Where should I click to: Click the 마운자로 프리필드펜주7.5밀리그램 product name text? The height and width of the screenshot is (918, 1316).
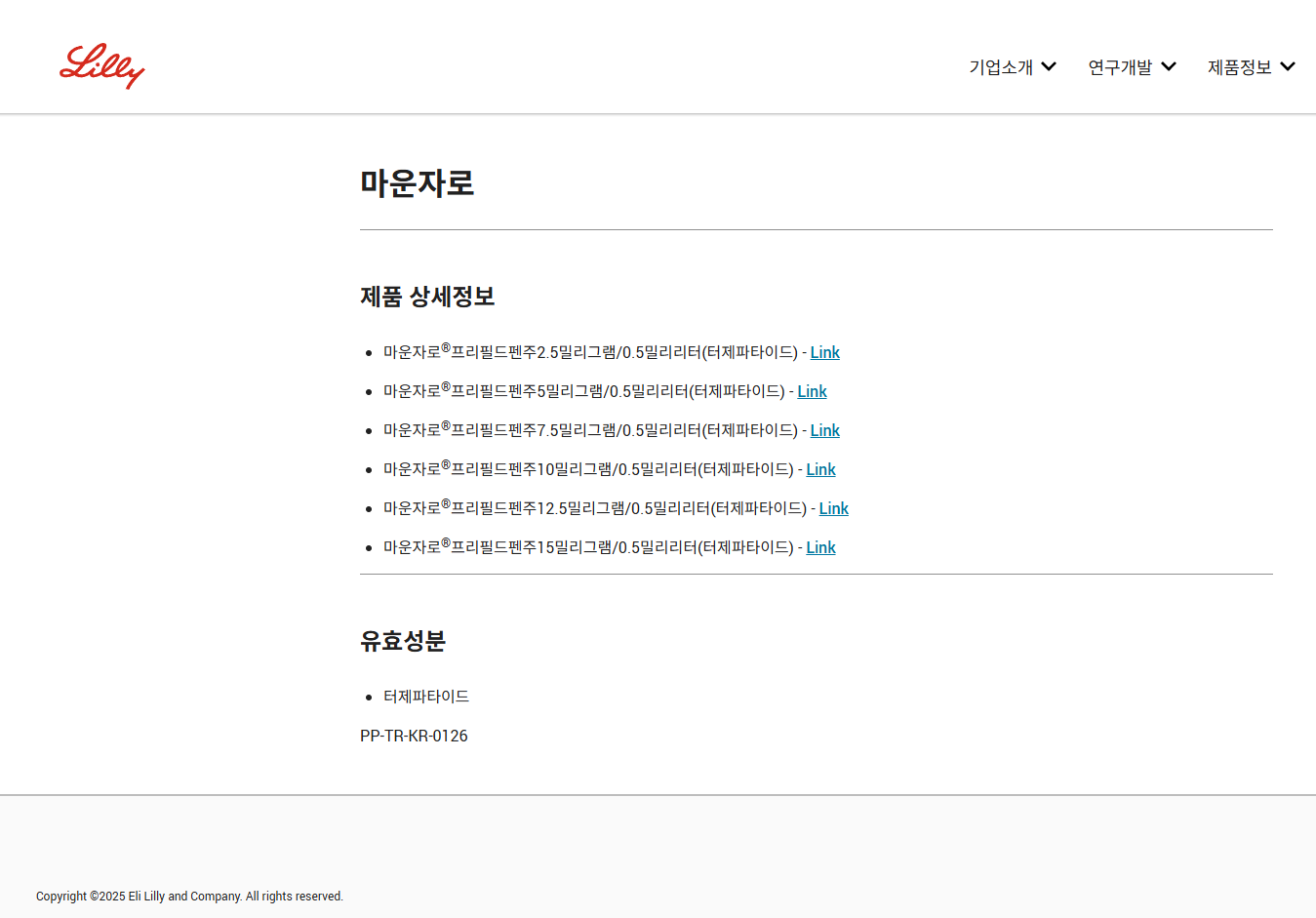590,430
